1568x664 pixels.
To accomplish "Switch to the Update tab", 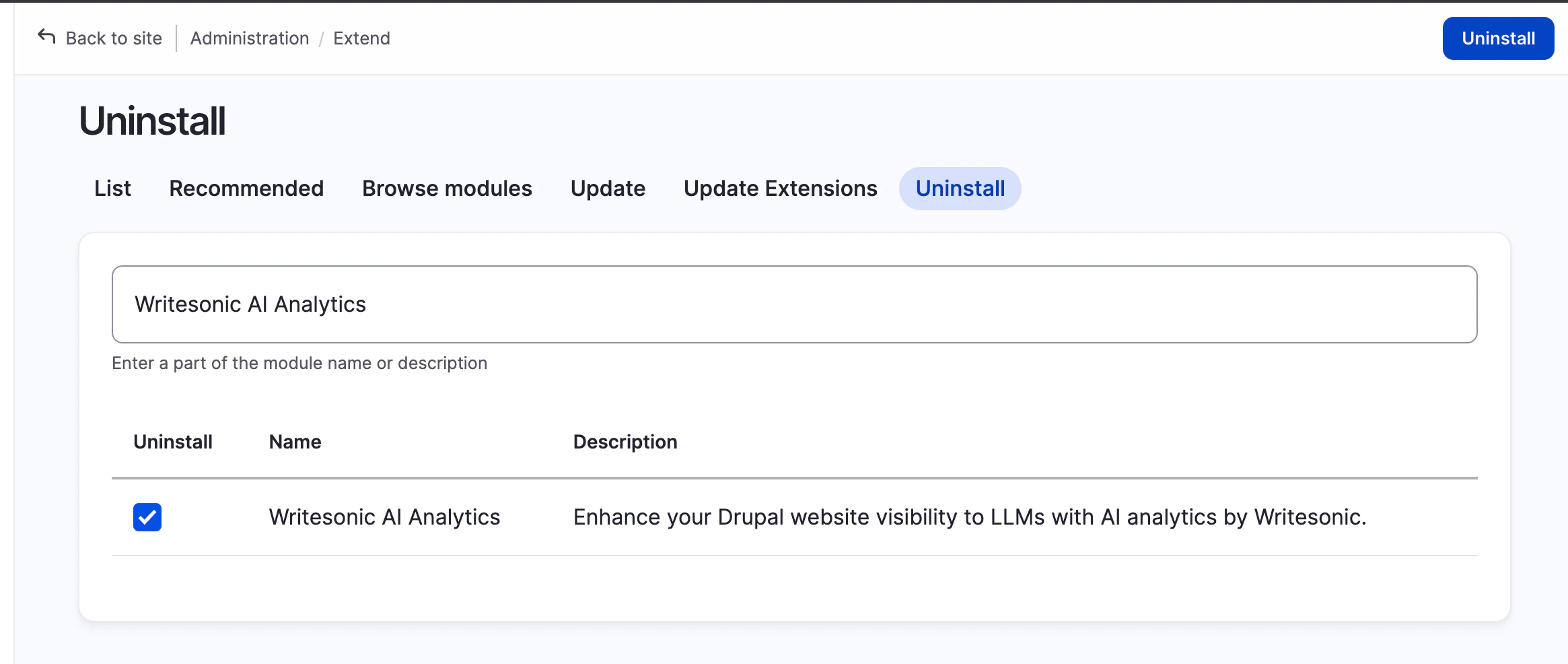I will 608,189.
